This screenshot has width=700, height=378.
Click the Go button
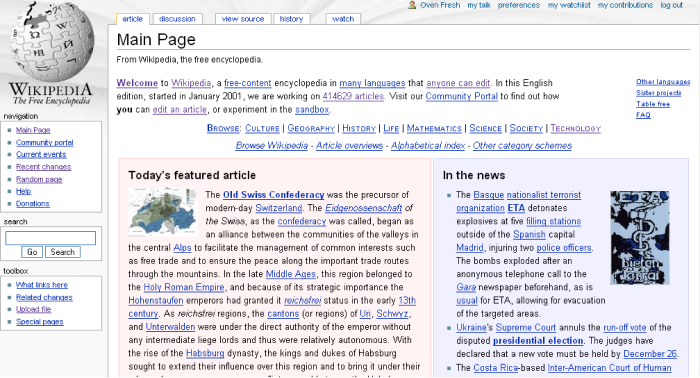tap(32, 252)
